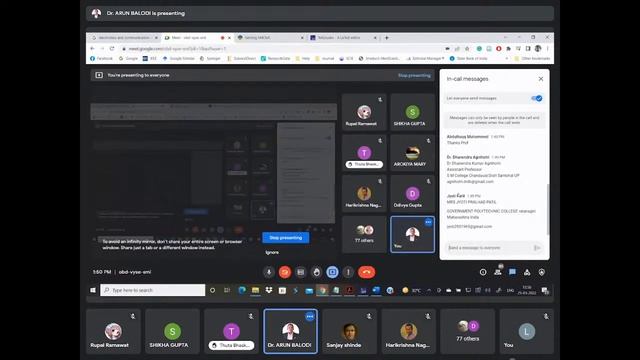Open Chrome from taskbar

[x=322, y=290]
